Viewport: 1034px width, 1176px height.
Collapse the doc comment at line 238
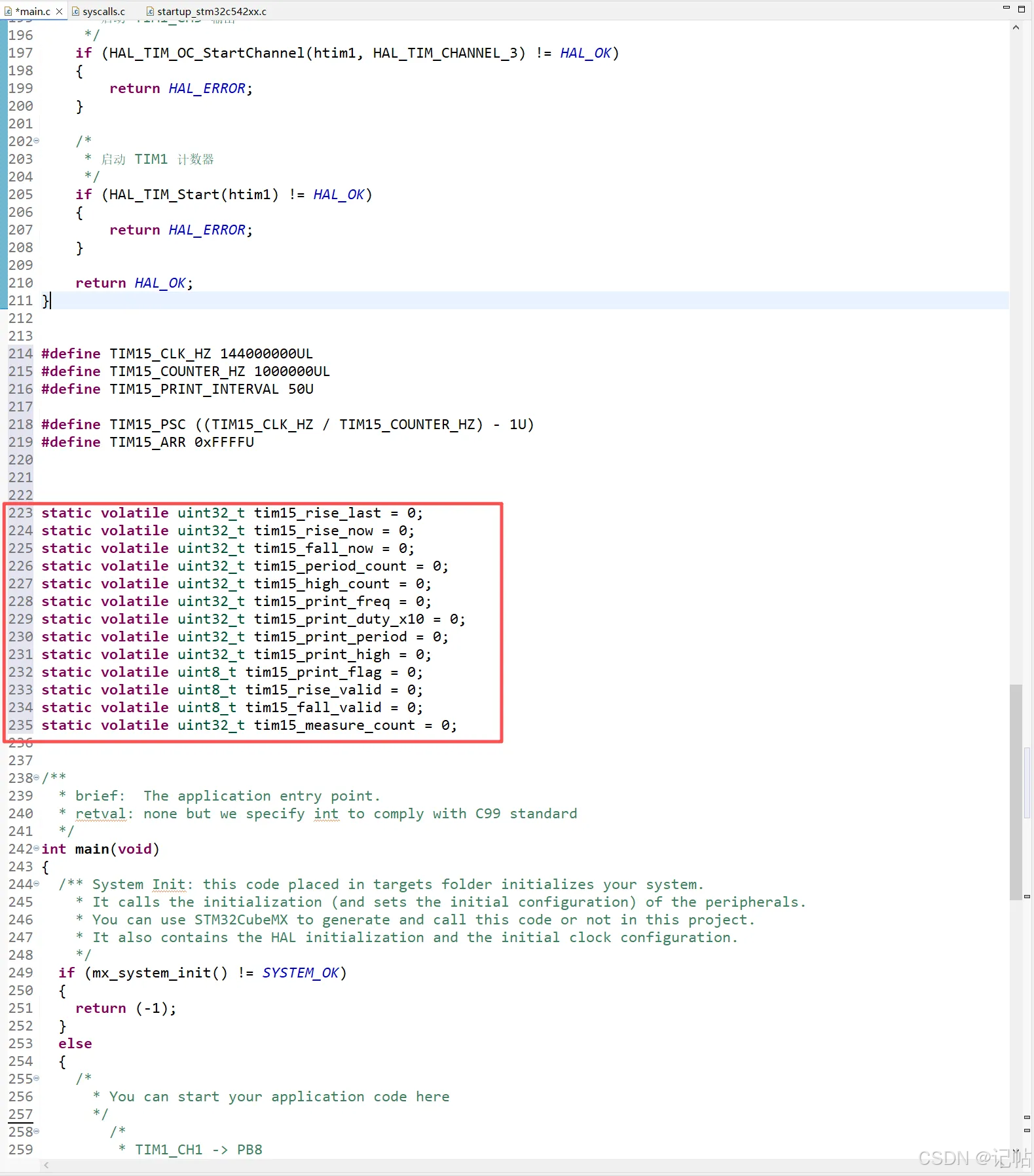37,778
